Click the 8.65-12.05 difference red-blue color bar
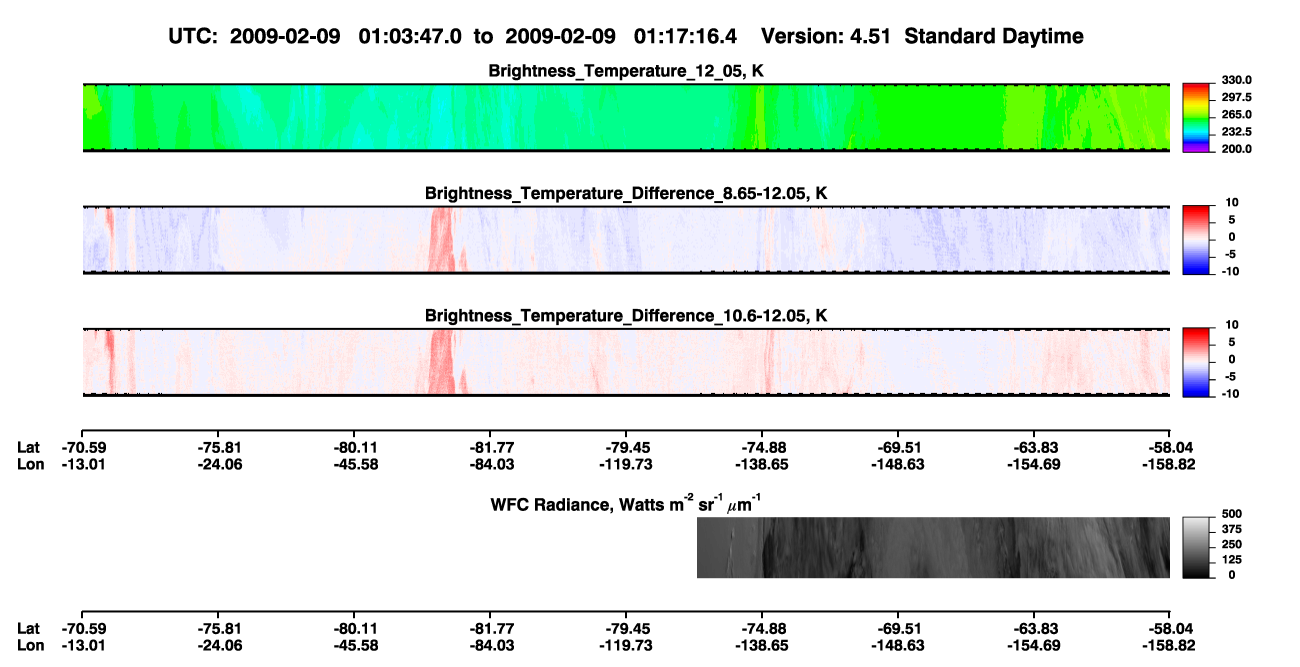The height and width of the screenshot is (667, 1300). click(1196, 240)
